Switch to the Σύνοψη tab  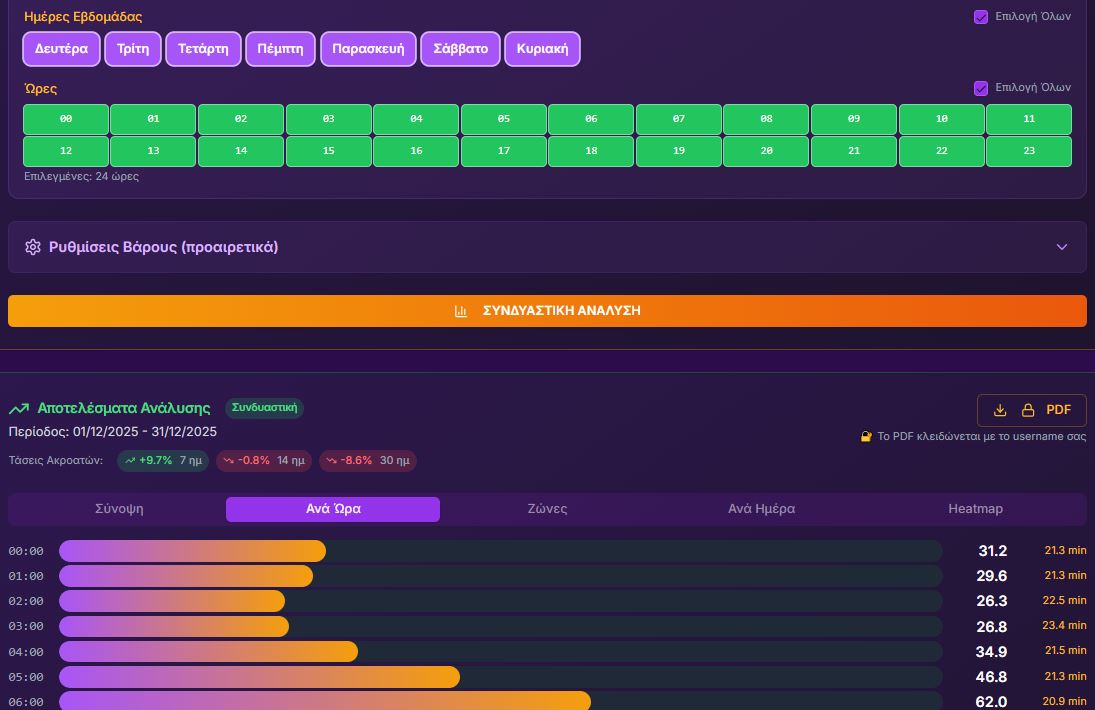pyautogui.click(x=119, y=509)
